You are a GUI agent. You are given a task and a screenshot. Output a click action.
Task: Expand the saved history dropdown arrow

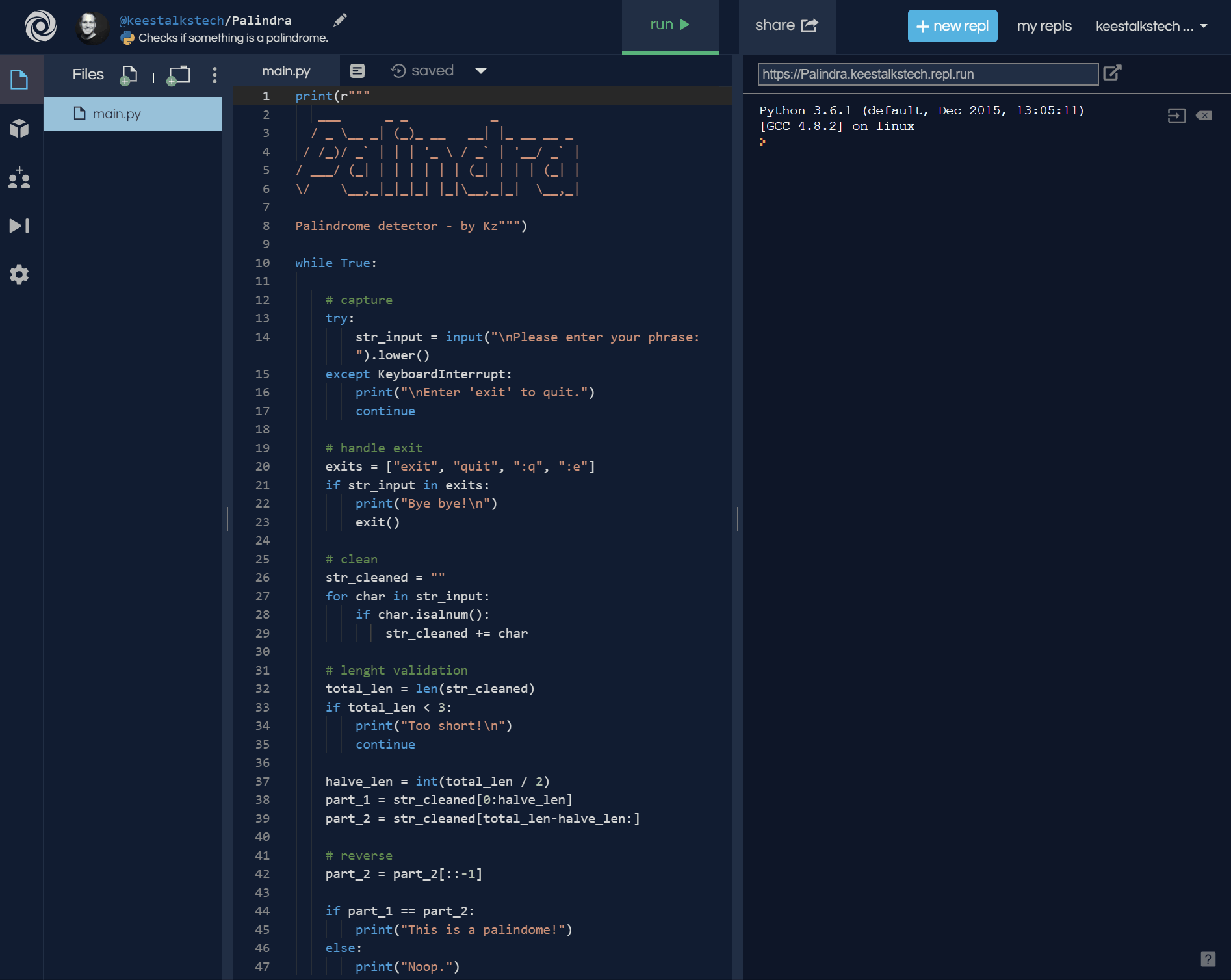[x=480, y=71]
